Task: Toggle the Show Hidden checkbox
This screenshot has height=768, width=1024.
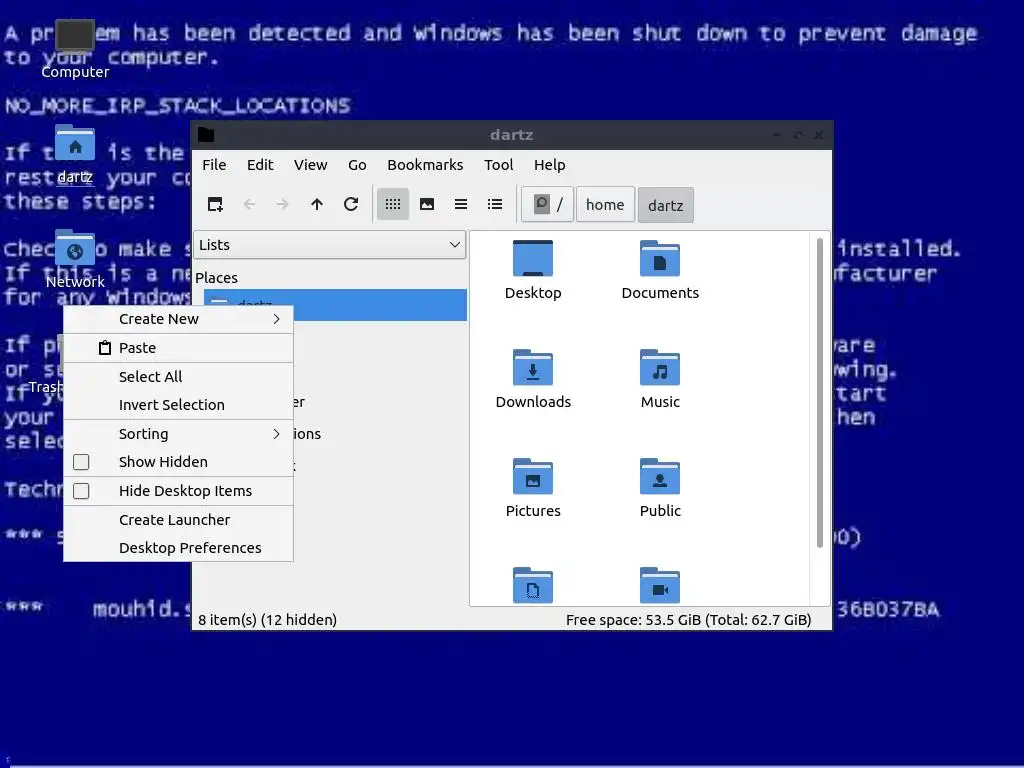Action: pyautogui.click(x=81, y=462)
